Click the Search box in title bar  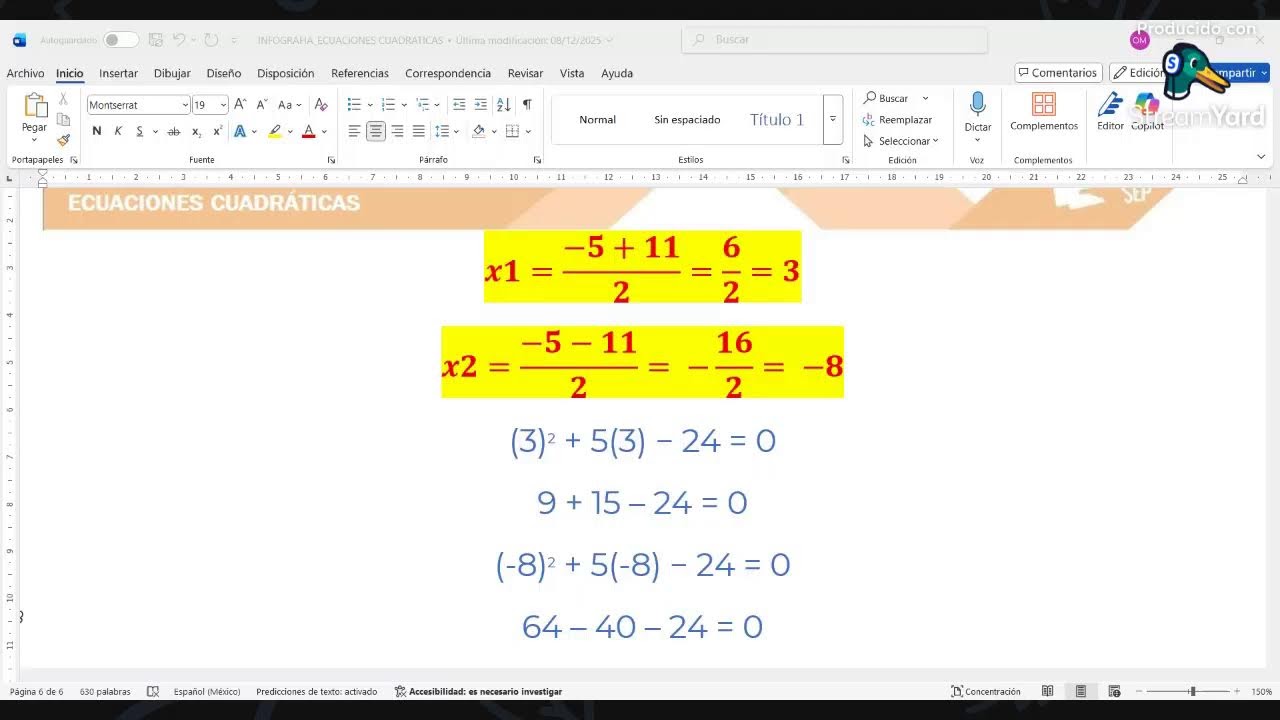[834, 40]
